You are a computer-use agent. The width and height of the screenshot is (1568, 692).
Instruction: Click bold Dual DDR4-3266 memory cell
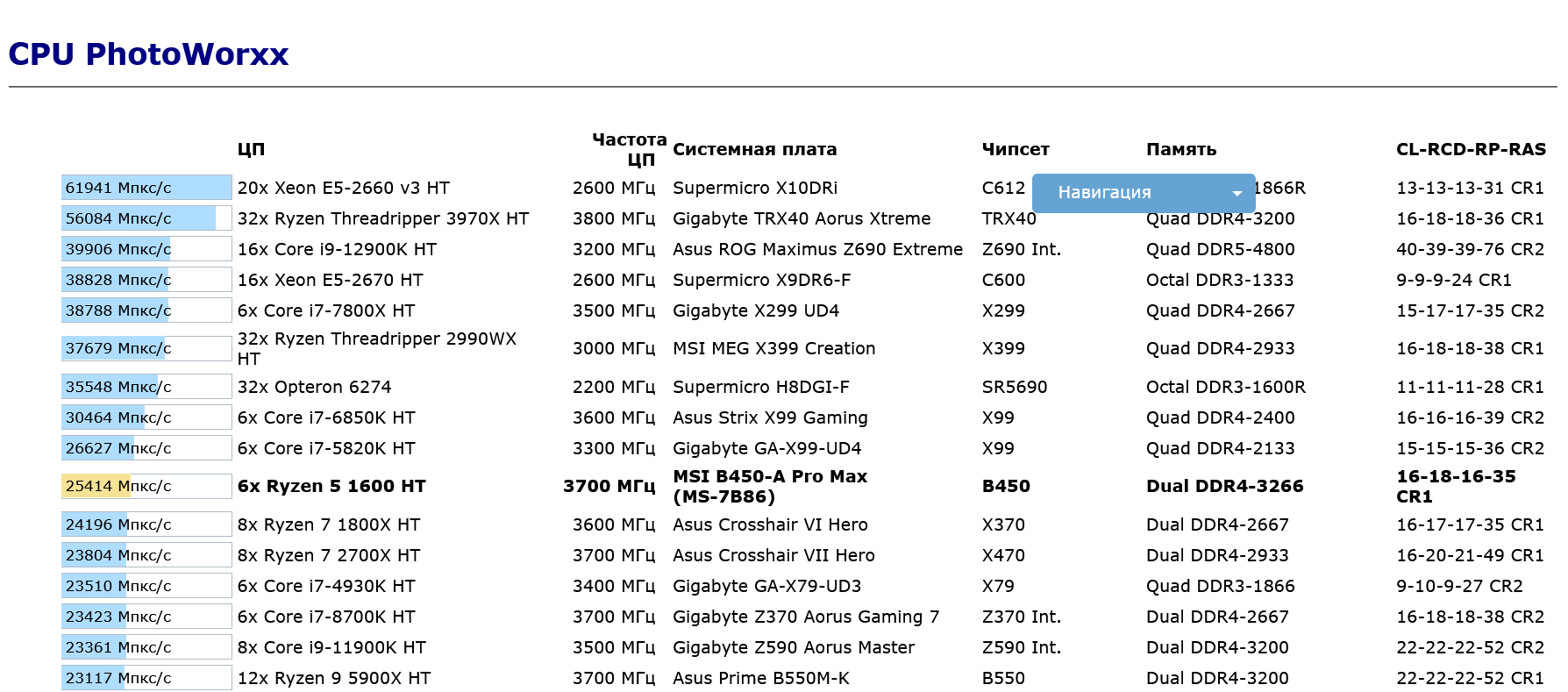1225,486
